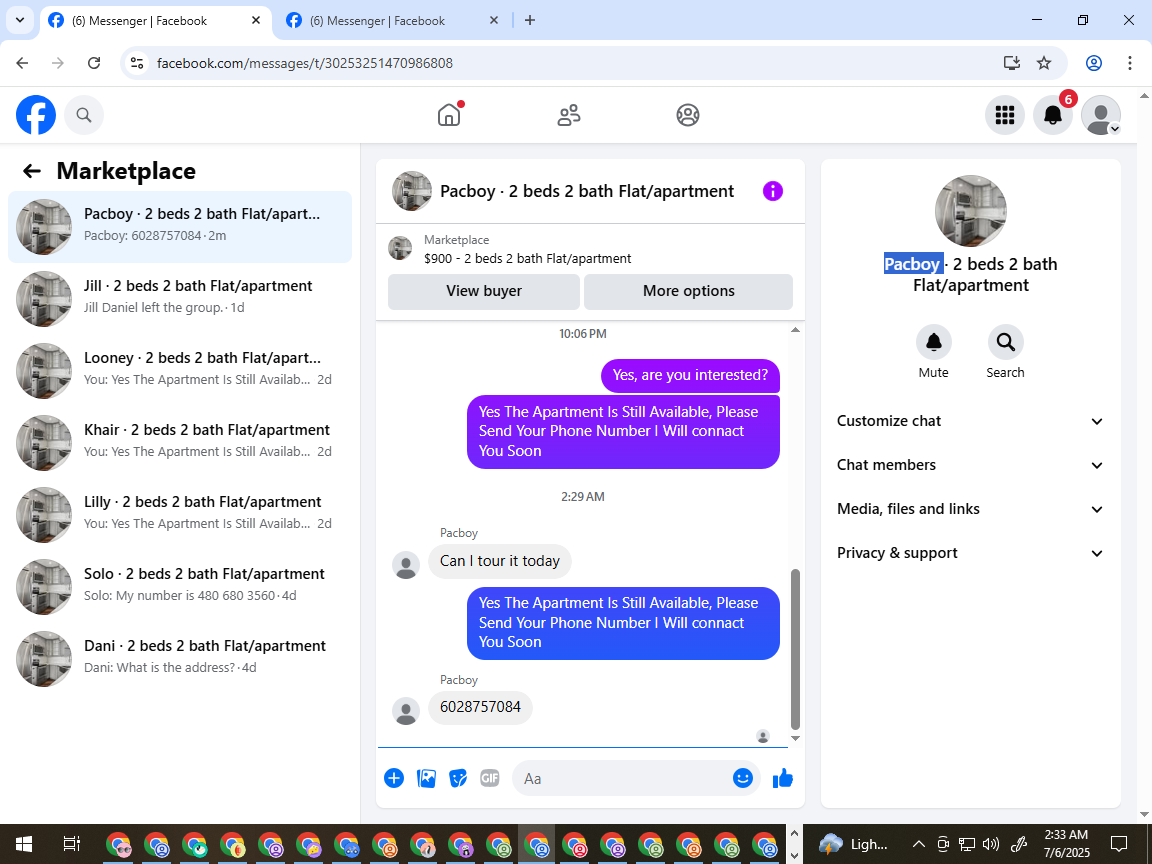Open the taskbar clock showing 2:33 AM

pyautogui.click(x=1066, y=843)
